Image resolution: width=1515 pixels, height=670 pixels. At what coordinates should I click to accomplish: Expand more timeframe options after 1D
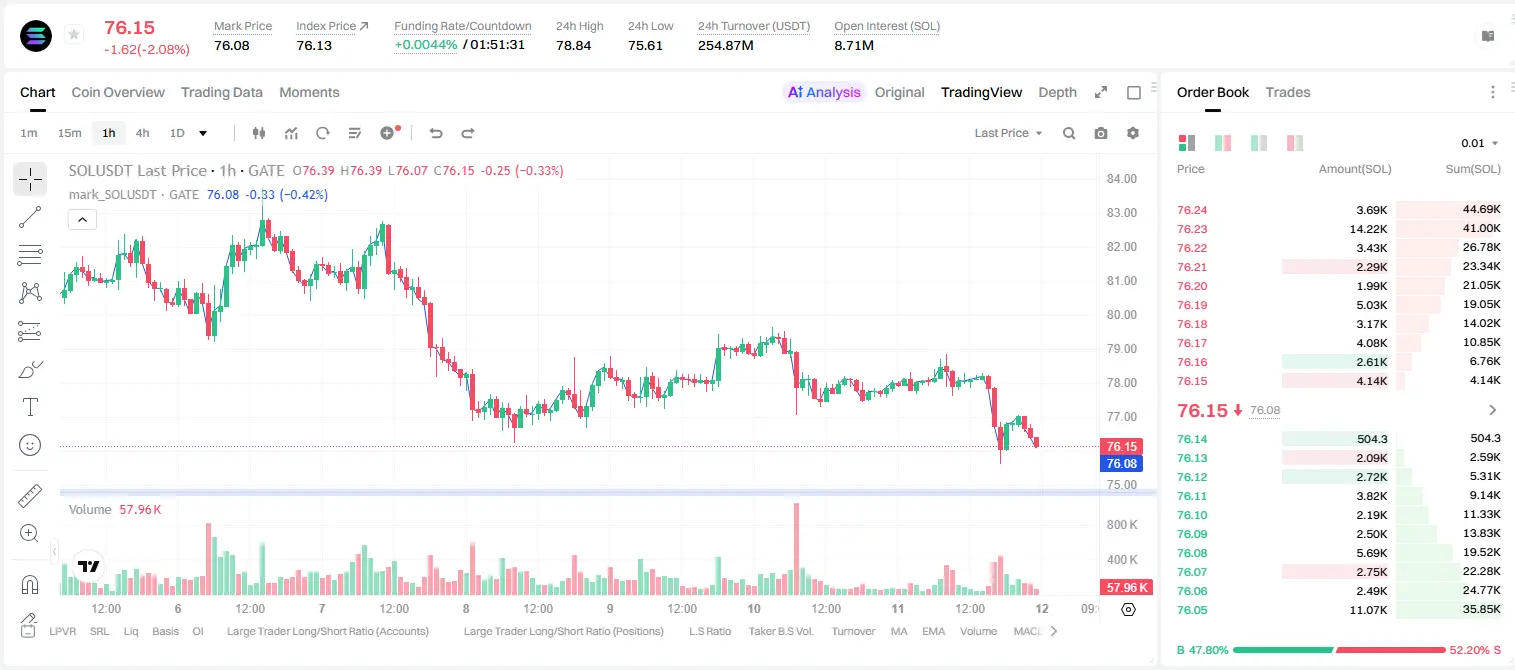203,133
